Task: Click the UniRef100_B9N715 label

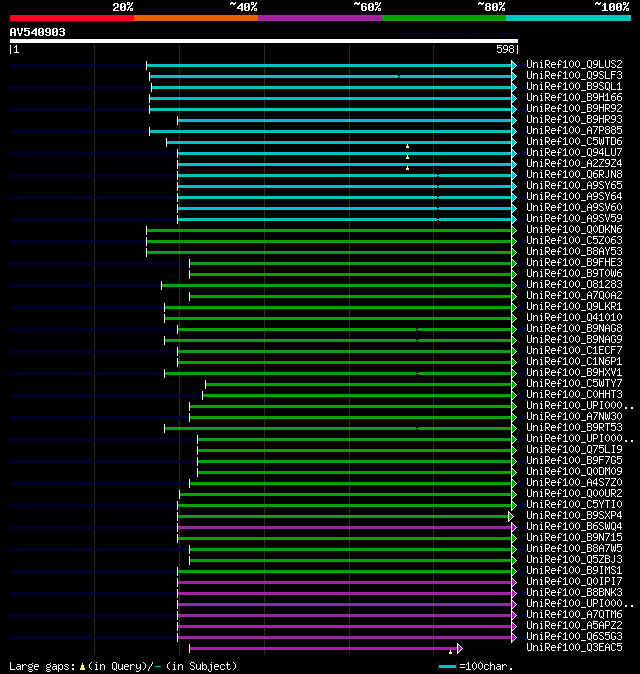Action: click(x=574, y=538)
